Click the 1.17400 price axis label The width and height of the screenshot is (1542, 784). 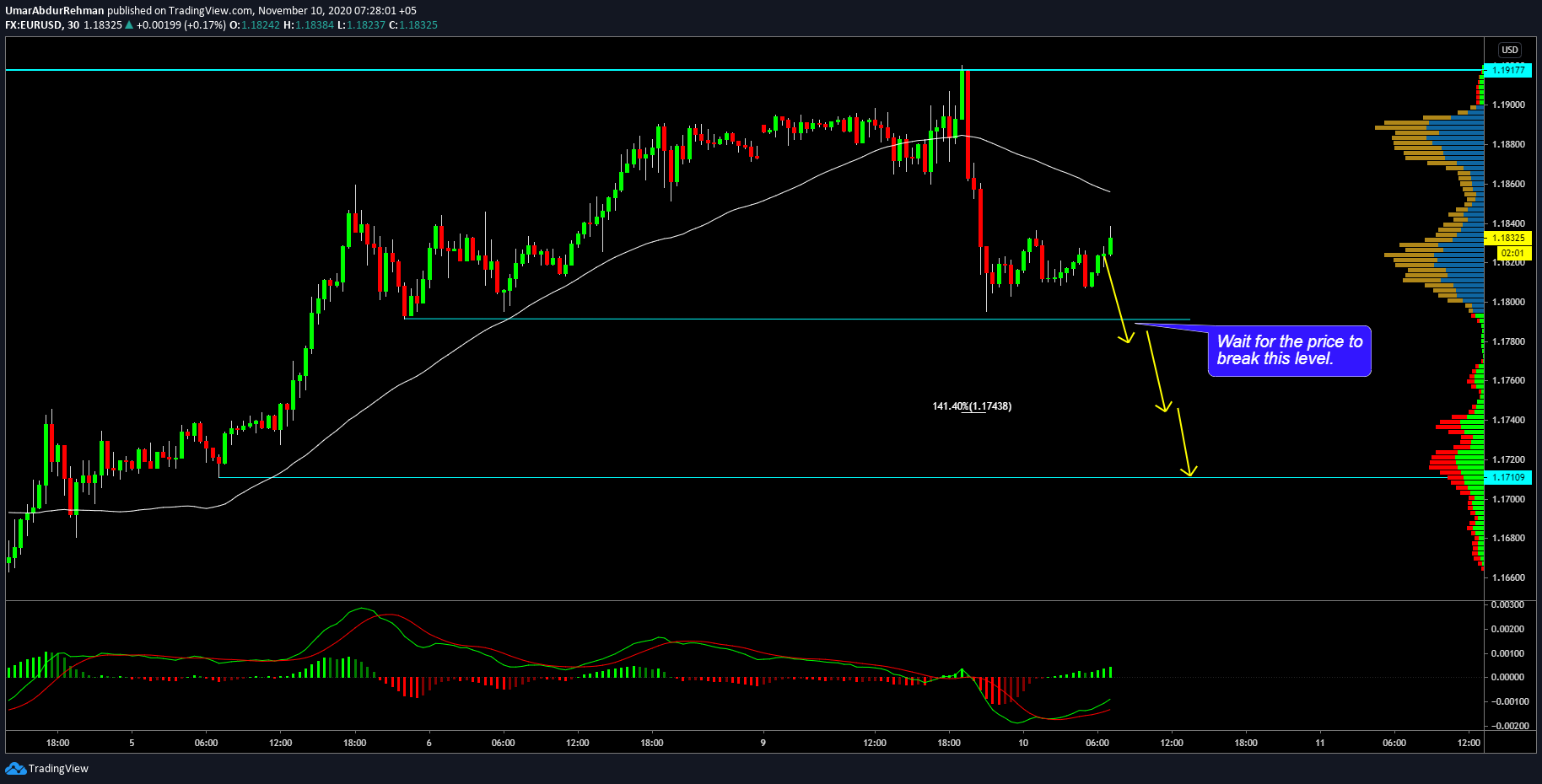pyautogui.click(x=1508, y=420)
